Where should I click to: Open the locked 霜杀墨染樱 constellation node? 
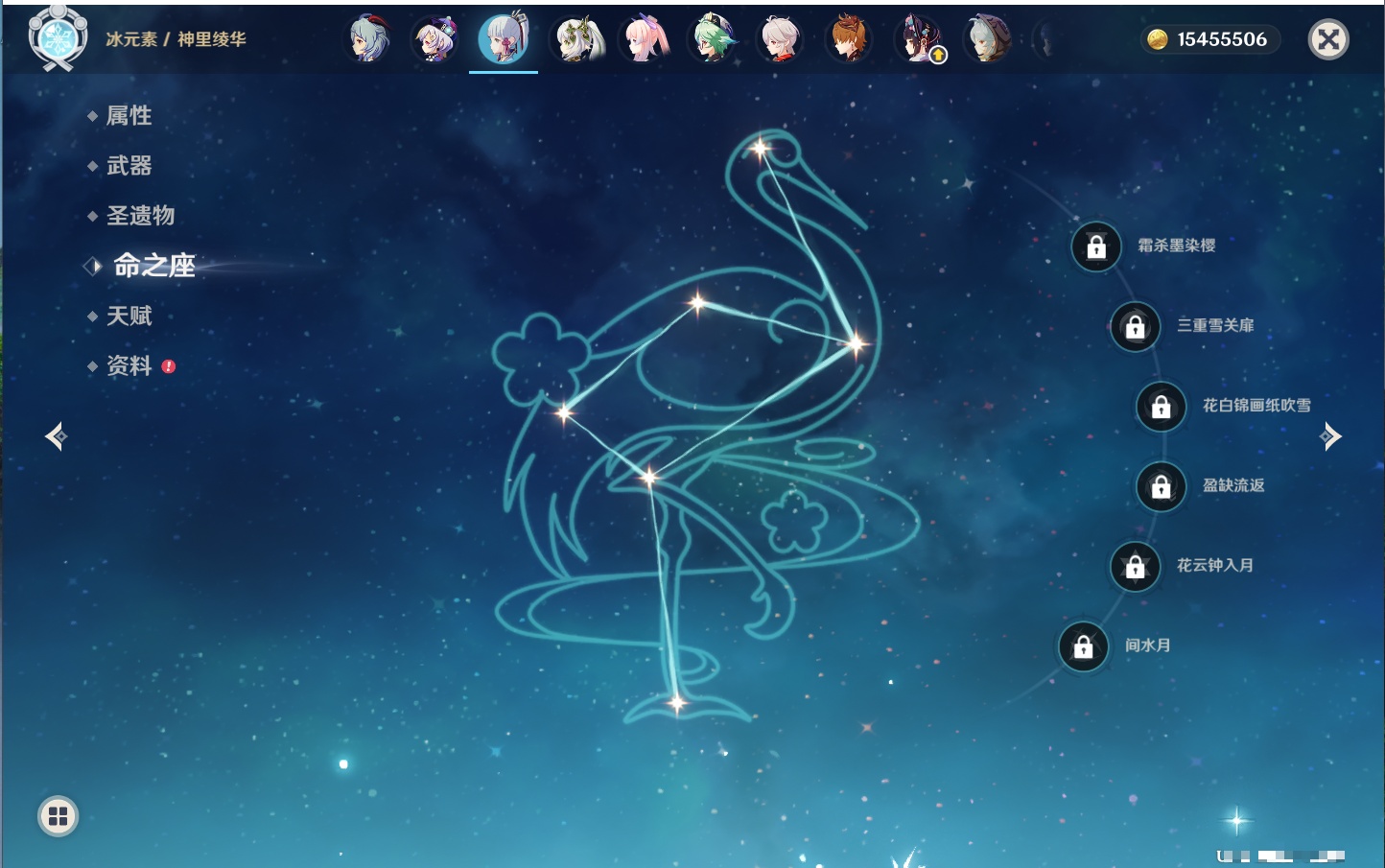(x=1096, y=246)
